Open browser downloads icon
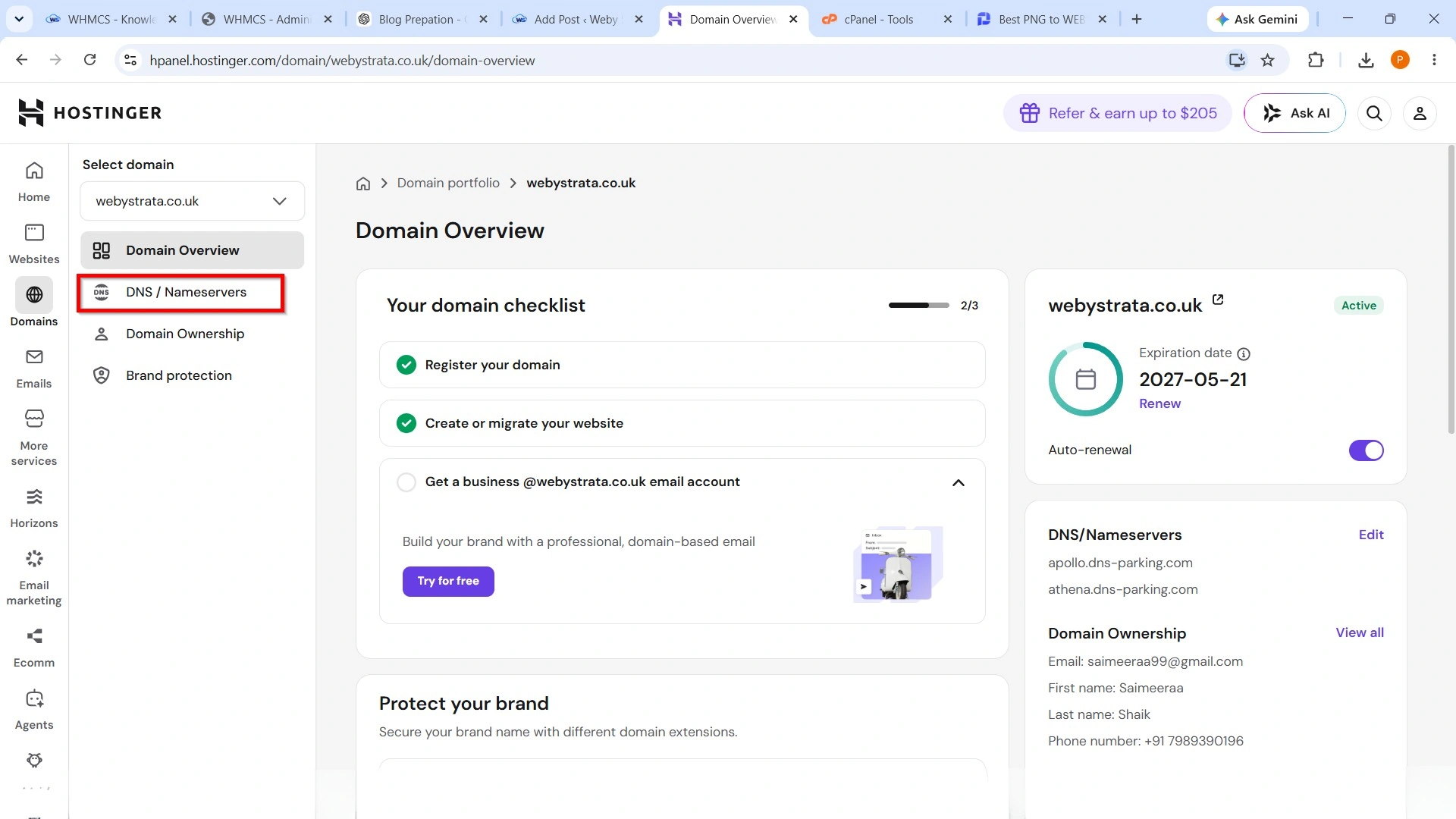This screenshot has height=819, width=1456. point(1366,60)
